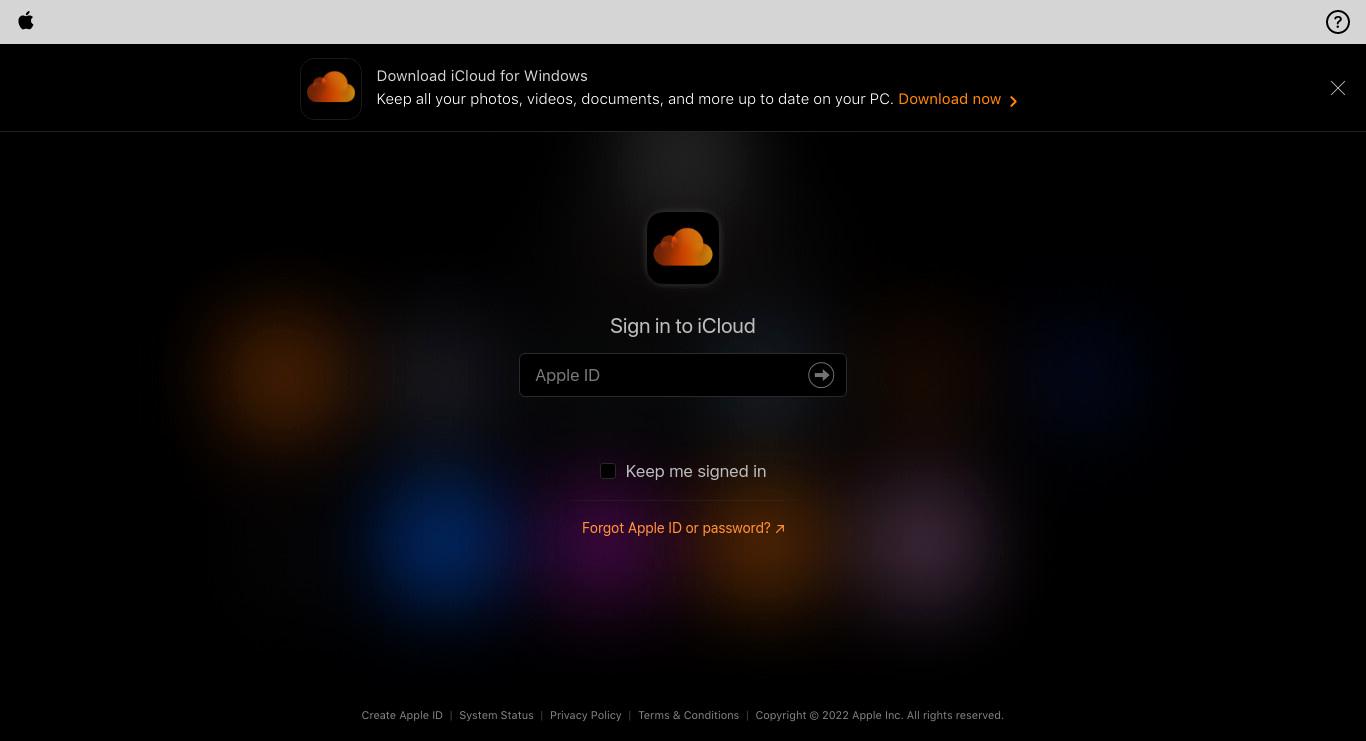The image size is (1366, 741).
Task: Open Forgot Apple ID or password link
Action: pyautogui.click(x=683, y=528)
